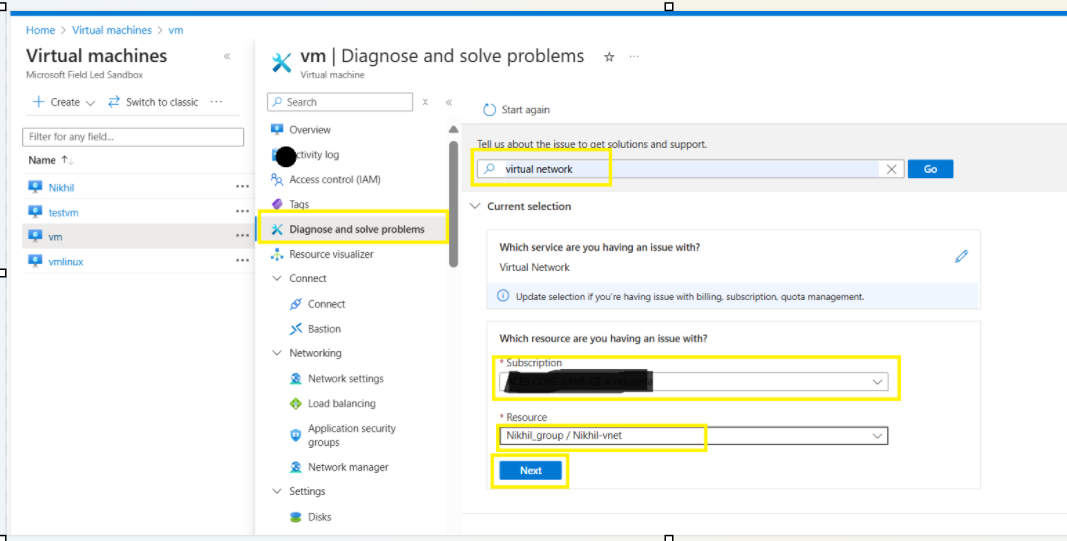This screenshot has height=541, width=1067.
Task: Collapse the Connect section
Action: [277, 278]
